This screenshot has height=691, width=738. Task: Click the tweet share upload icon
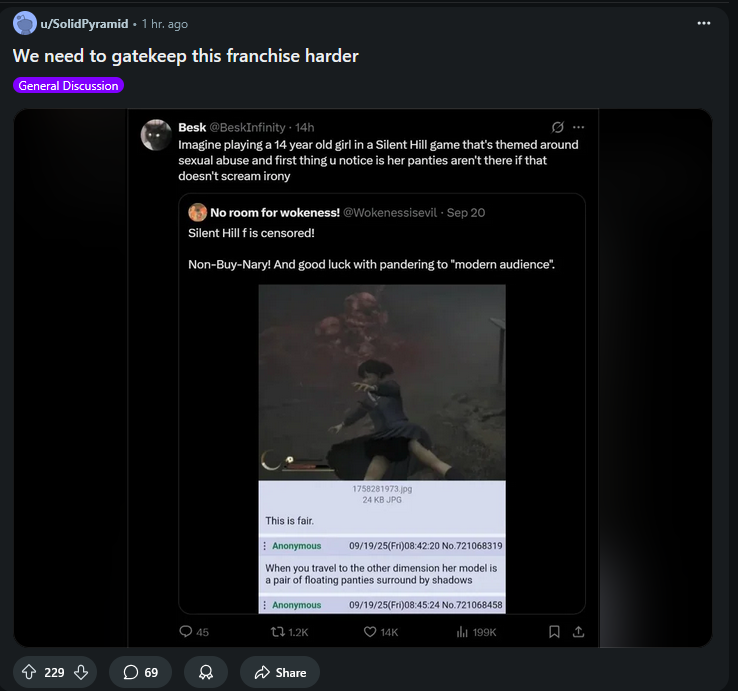[x=578, y=632]
